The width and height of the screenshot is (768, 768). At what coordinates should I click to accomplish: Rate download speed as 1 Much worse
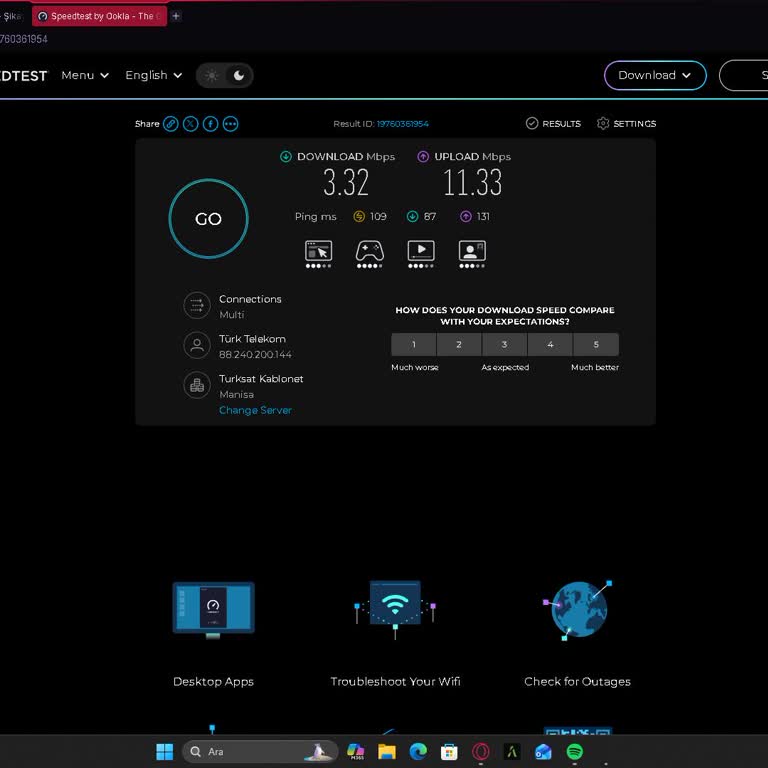(x=414, y=344)
